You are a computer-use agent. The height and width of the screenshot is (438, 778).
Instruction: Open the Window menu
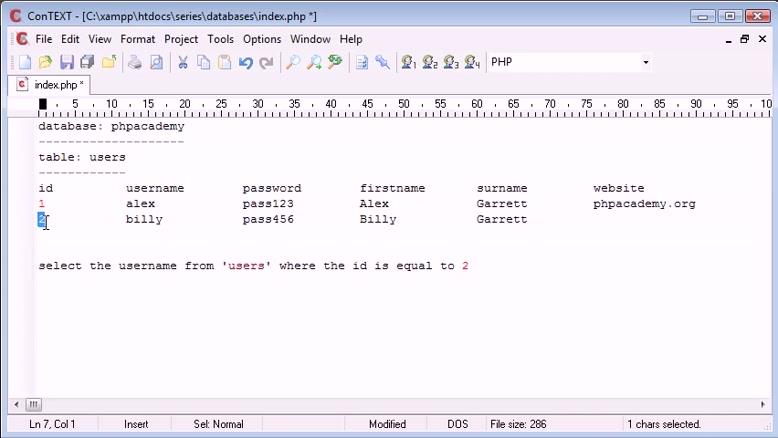[310, 39]
